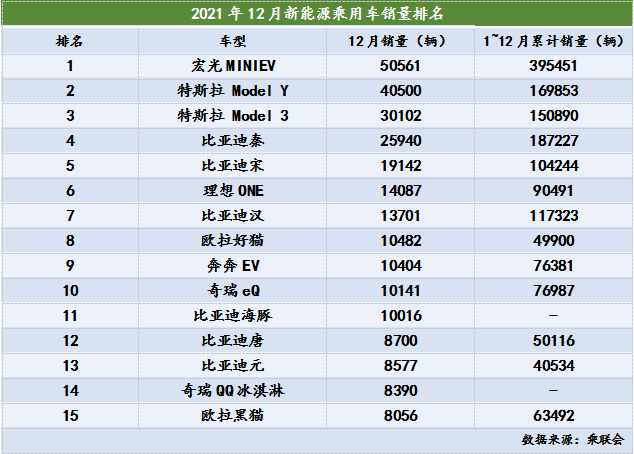The height and width of the screenshot is (454, 634).
Task: Click December sales value 10141
Action: tap(400, 291)
